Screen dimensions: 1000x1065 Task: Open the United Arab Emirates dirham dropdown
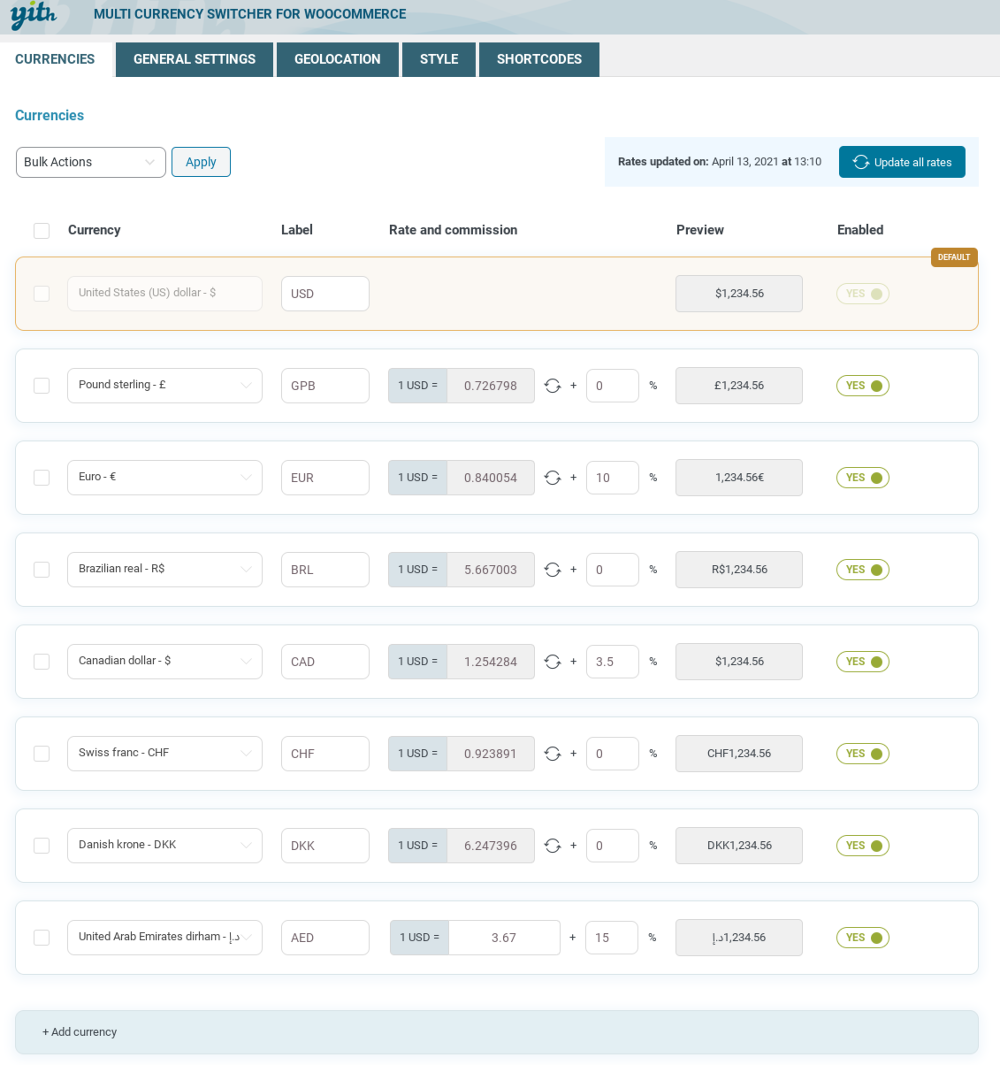[165, 937]
